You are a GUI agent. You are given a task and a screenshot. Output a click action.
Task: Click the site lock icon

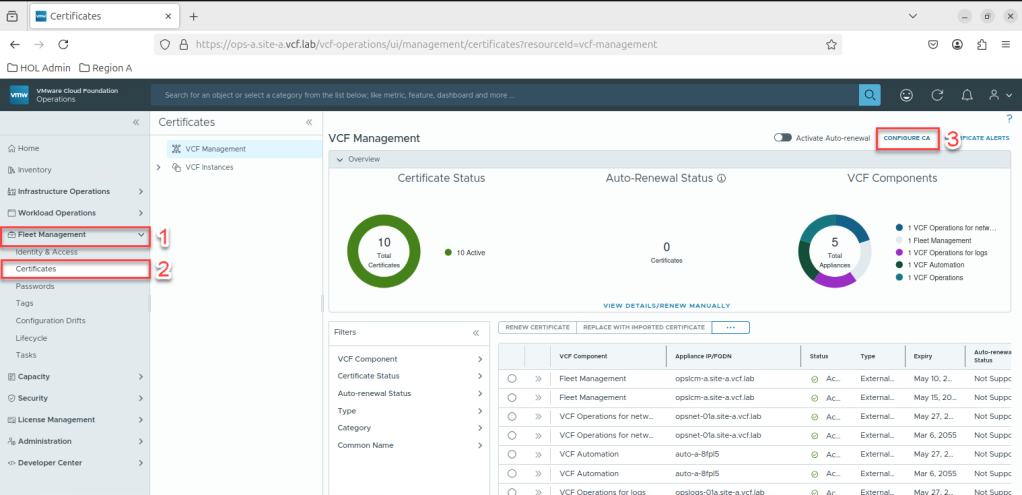[x=184, y=44]
